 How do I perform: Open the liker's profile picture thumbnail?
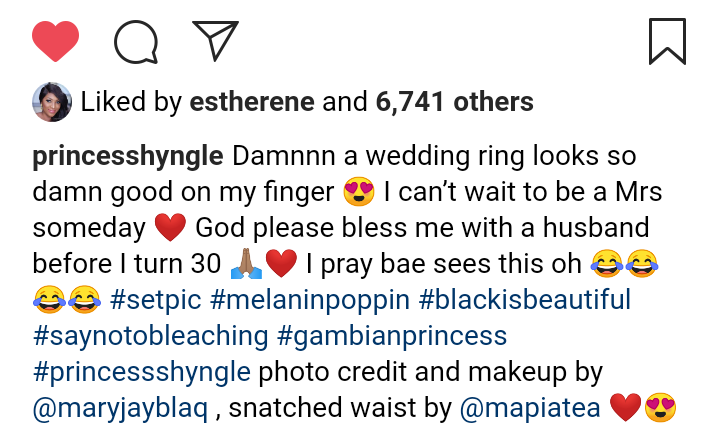51,101
